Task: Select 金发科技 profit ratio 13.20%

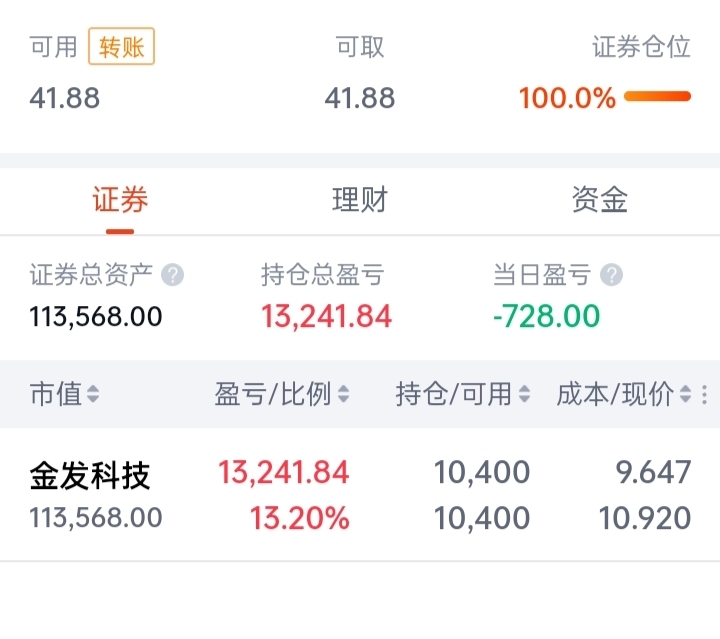Action: pos(300,518)
